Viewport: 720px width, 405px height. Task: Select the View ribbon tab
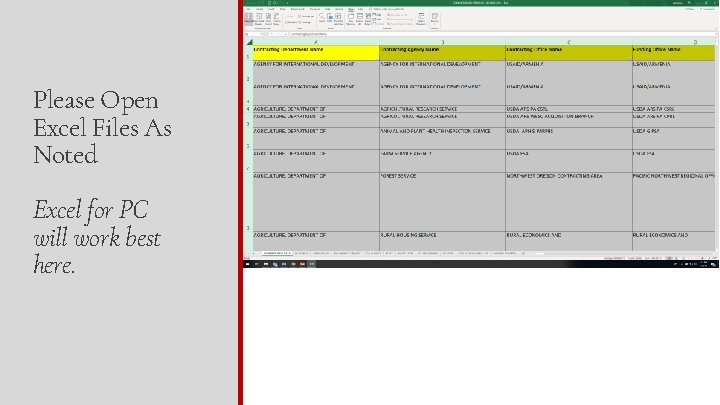pos(351,9)
